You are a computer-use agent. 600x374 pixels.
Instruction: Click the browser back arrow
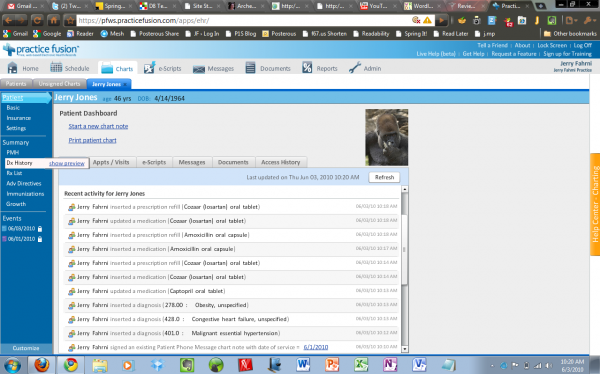click(8, 21)
